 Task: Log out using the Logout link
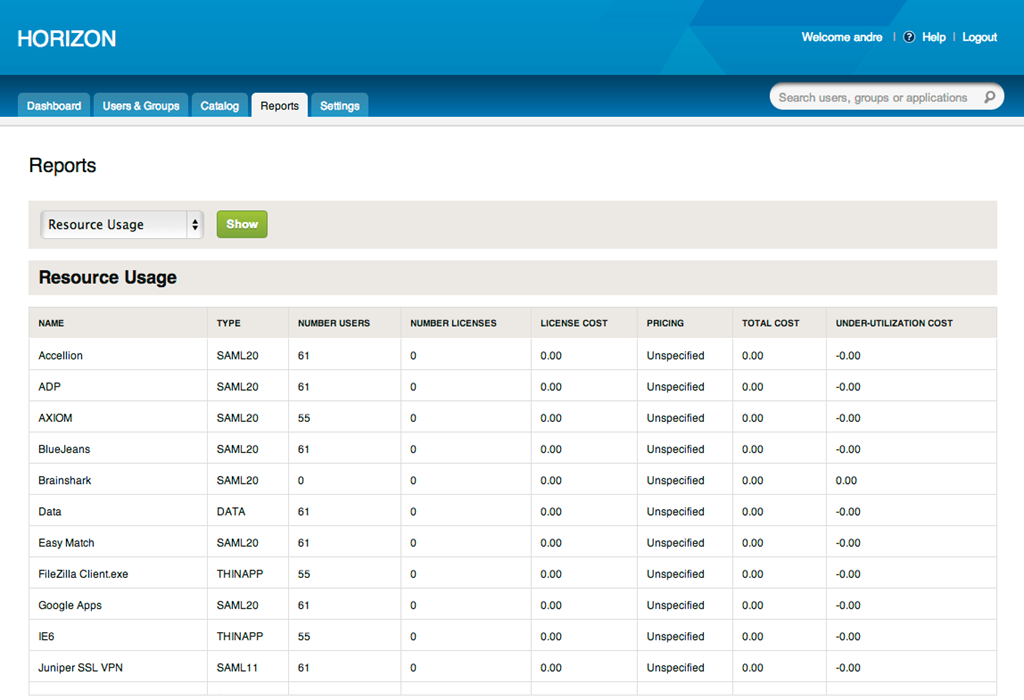point(979,37)
